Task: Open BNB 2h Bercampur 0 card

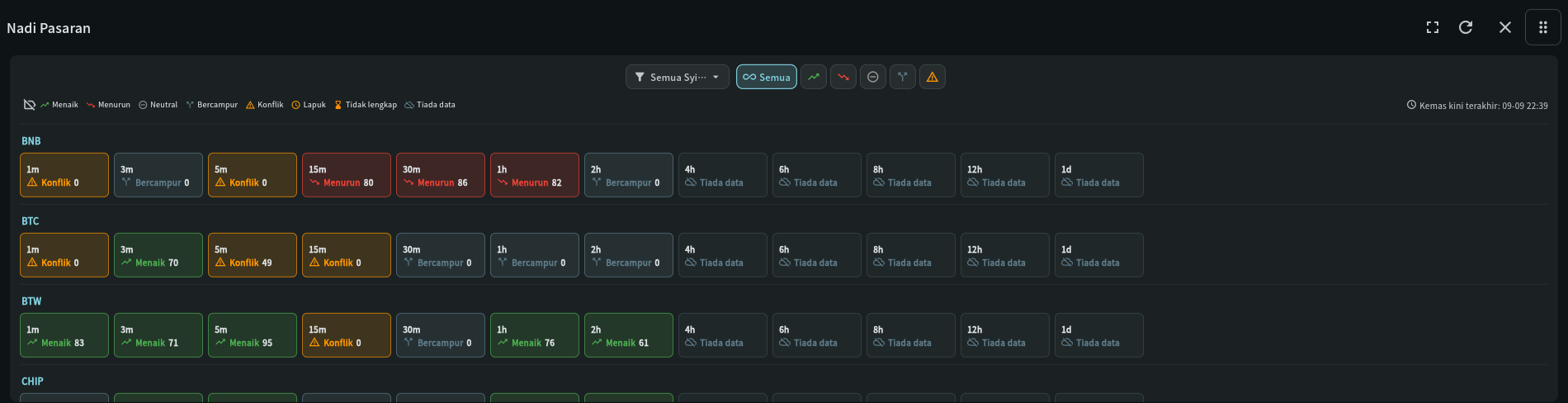Action: 629,175
